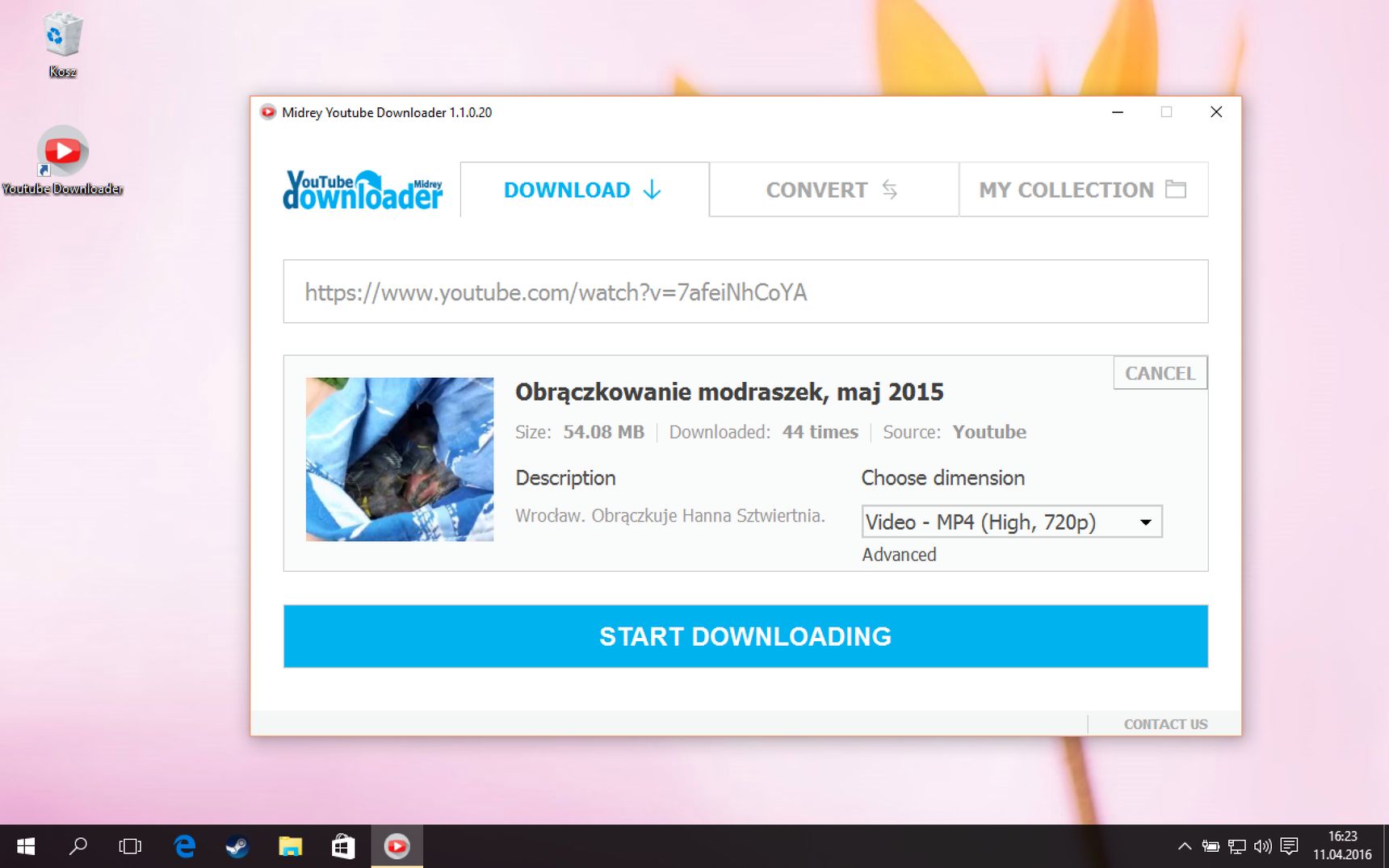Image resolution: width=1389 pixels, height=868 pixels.
Task: Open the Windows Store taskbar icon
Action: tap(343, 846)
